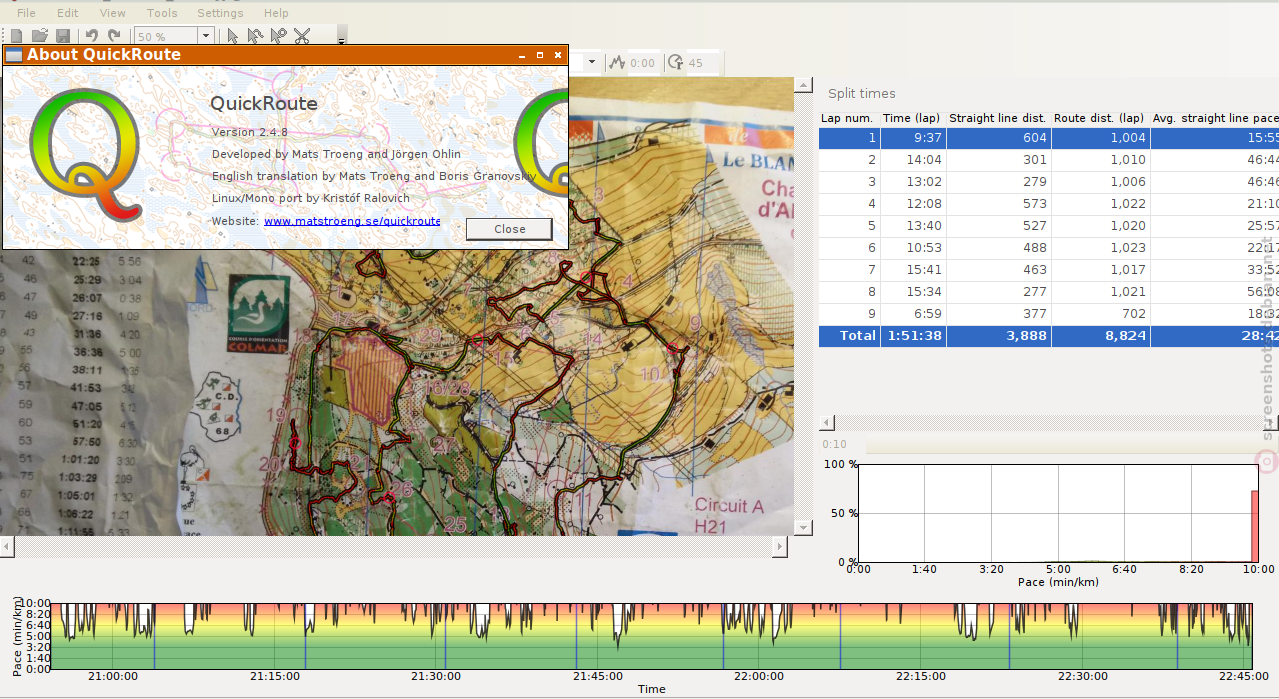Sort by Route dist. (lap) column header
The height and width of the screenshot is (699, 1279).
(x=1099, y=118)
